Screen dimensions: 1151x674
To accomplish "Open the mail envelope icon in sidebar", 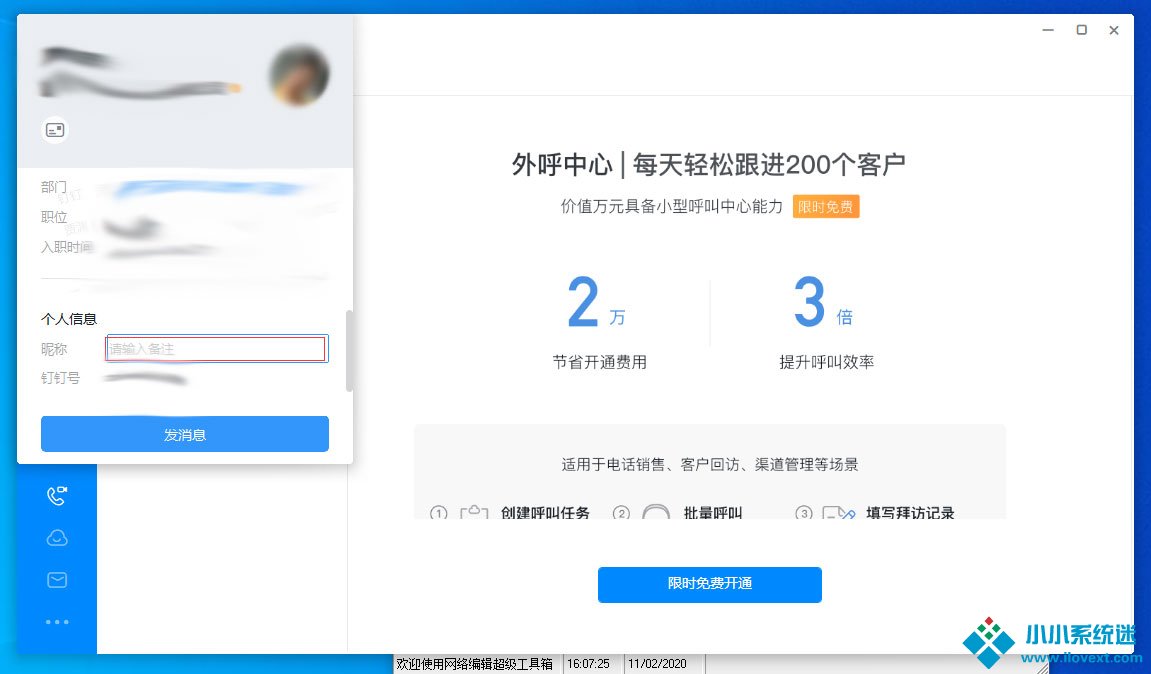I will [57, 580].
